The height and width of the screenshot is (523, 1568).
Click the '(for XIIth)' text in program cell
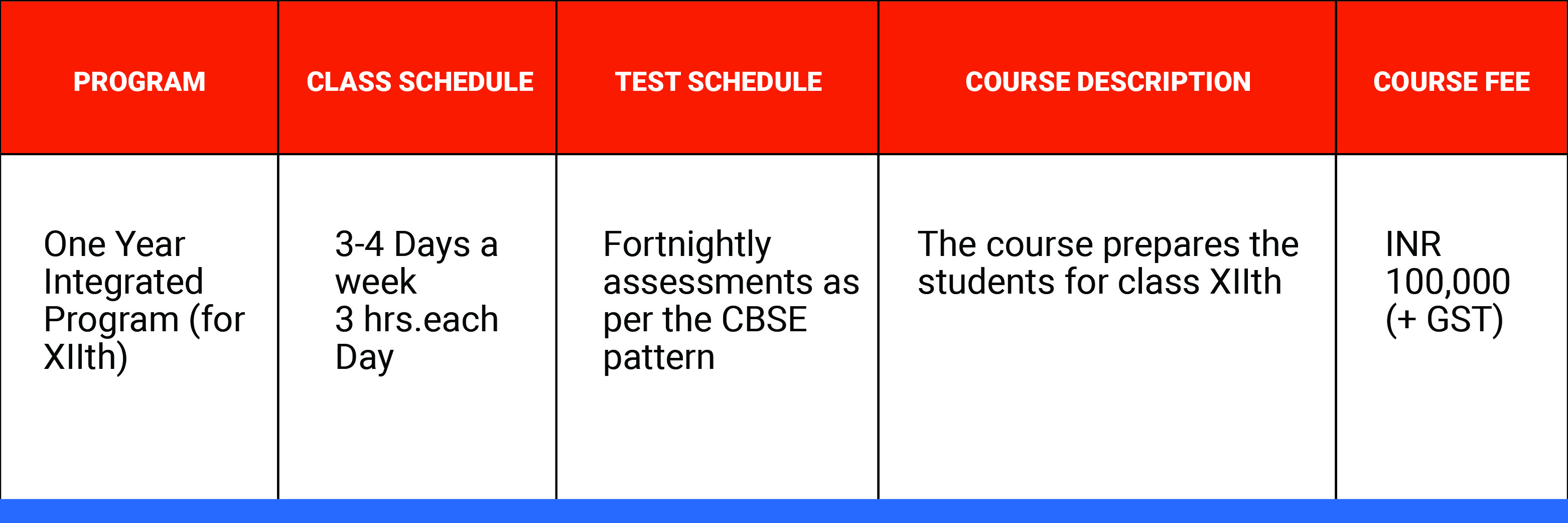145,338
